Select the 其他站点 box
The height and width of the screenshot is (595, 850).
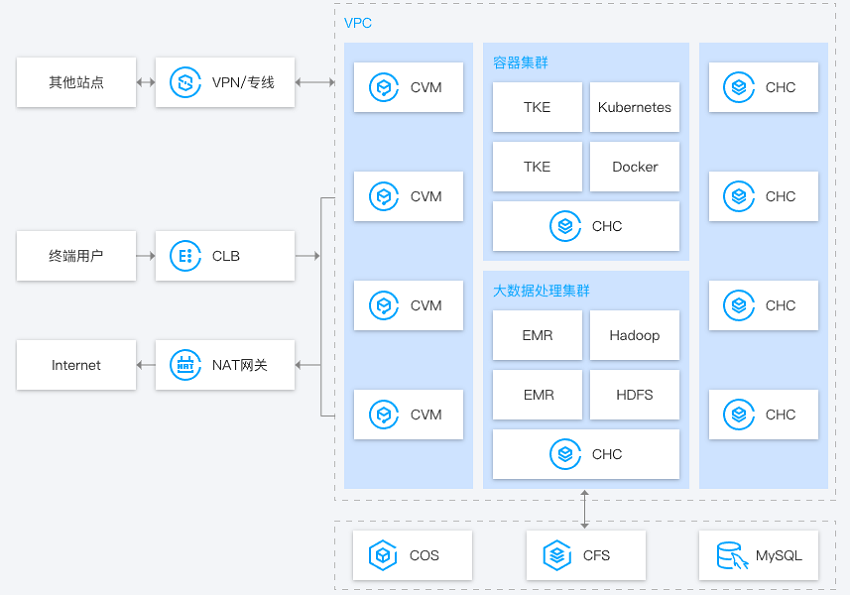click(x=76, y=82)
